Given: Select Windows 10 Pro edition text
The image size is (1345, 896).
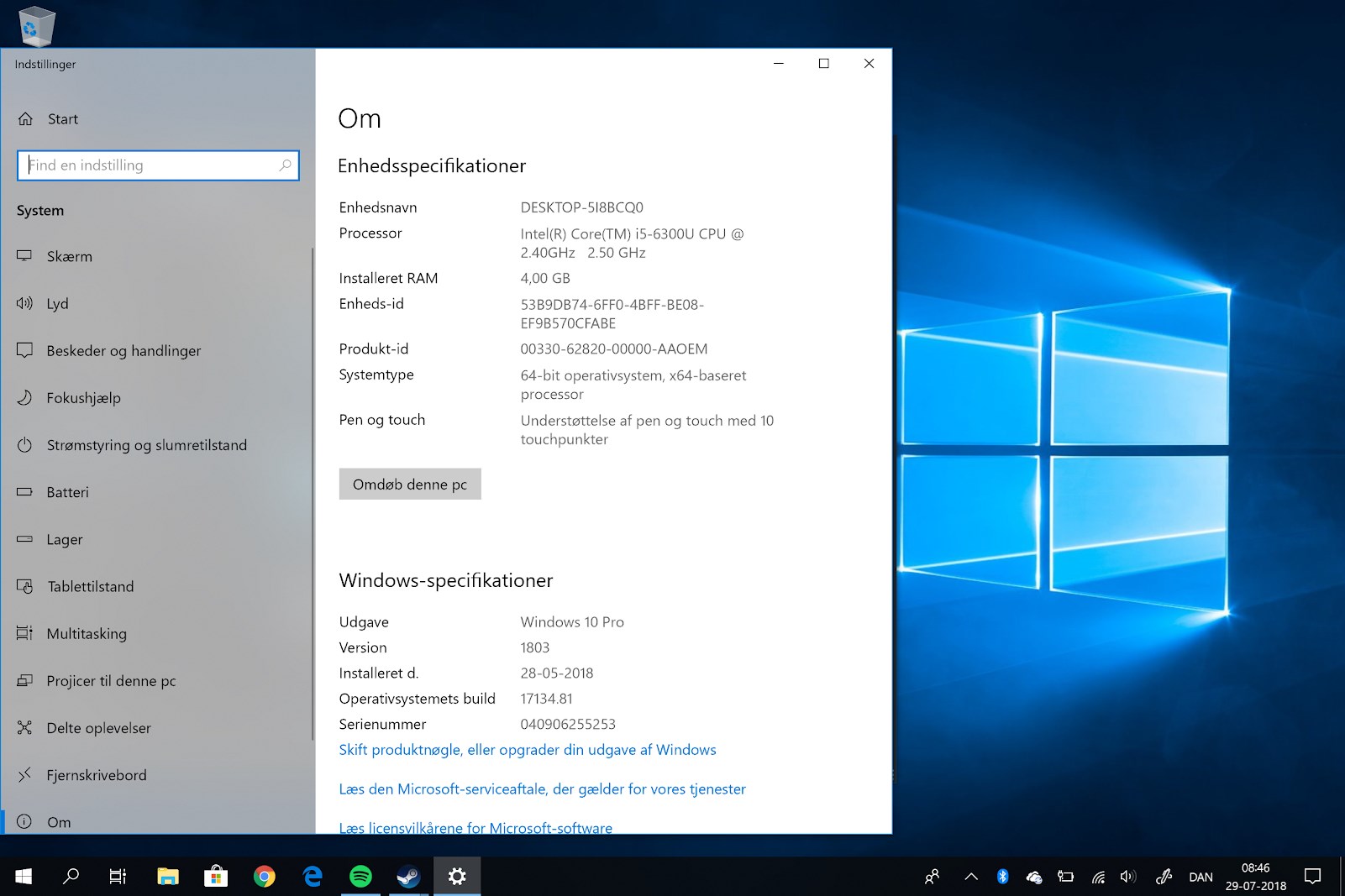Looking at the screenshot, I should (572, 622).
